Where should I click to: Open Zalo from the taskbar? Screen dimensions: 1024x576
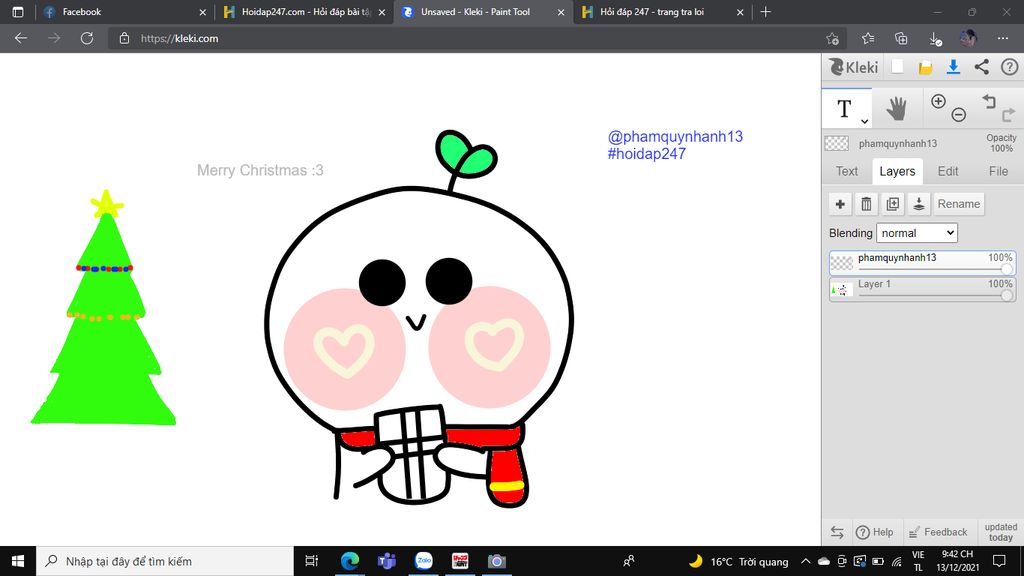[423, 561]
